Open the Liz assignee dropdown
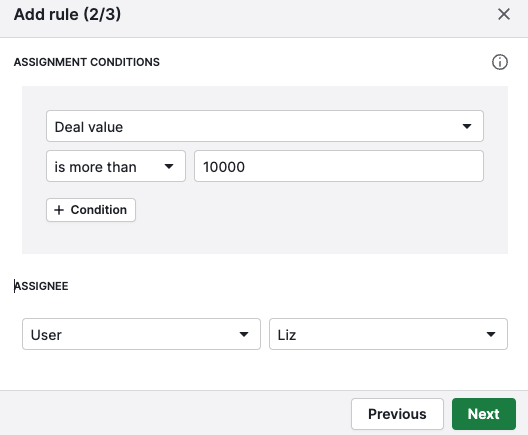This screenshot has height=435, width=528. pyautogui.click(x=388, y=334)
